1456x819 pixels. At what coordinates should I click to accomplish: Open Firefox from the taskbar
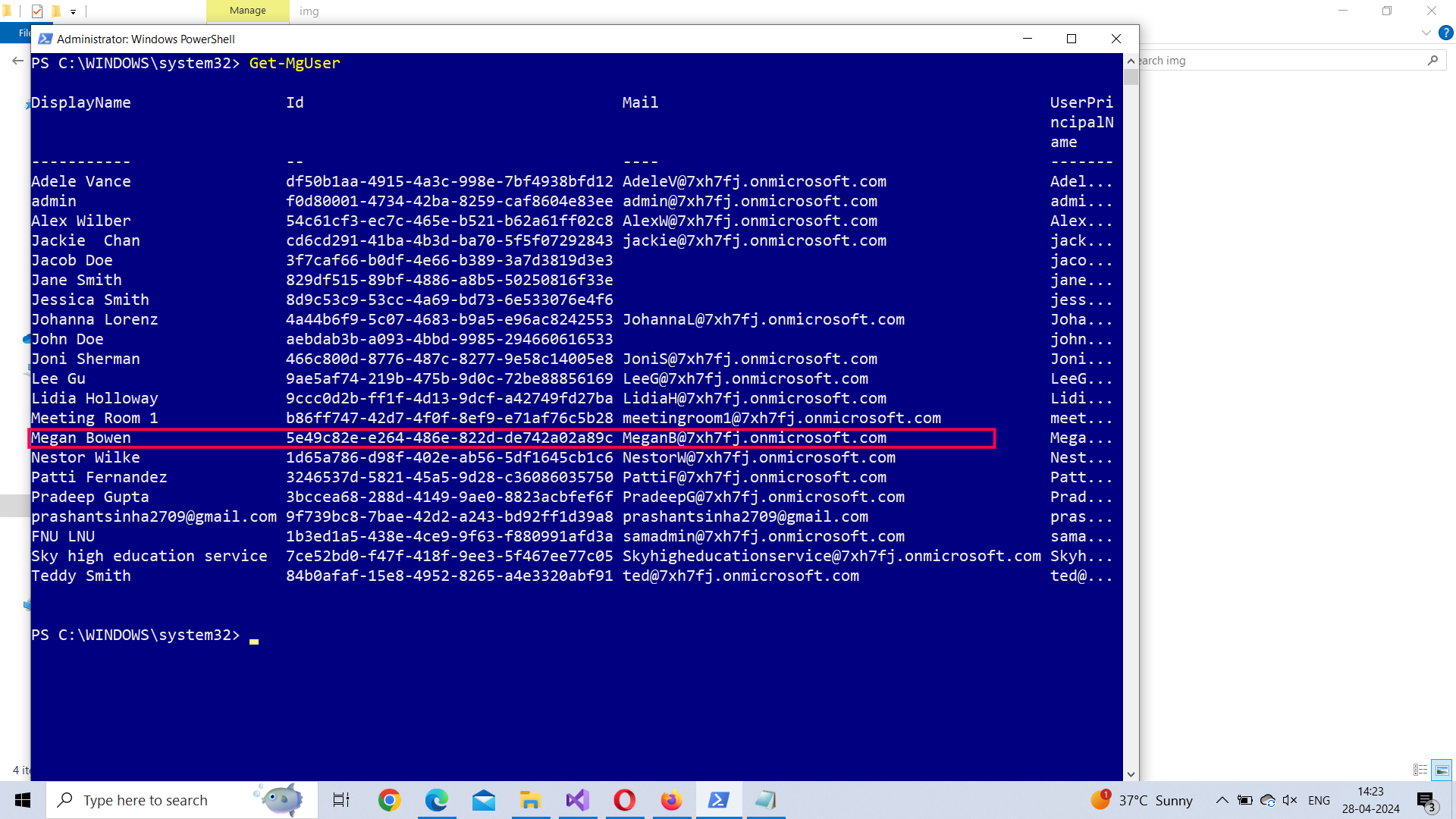click(x=671, y=800)
